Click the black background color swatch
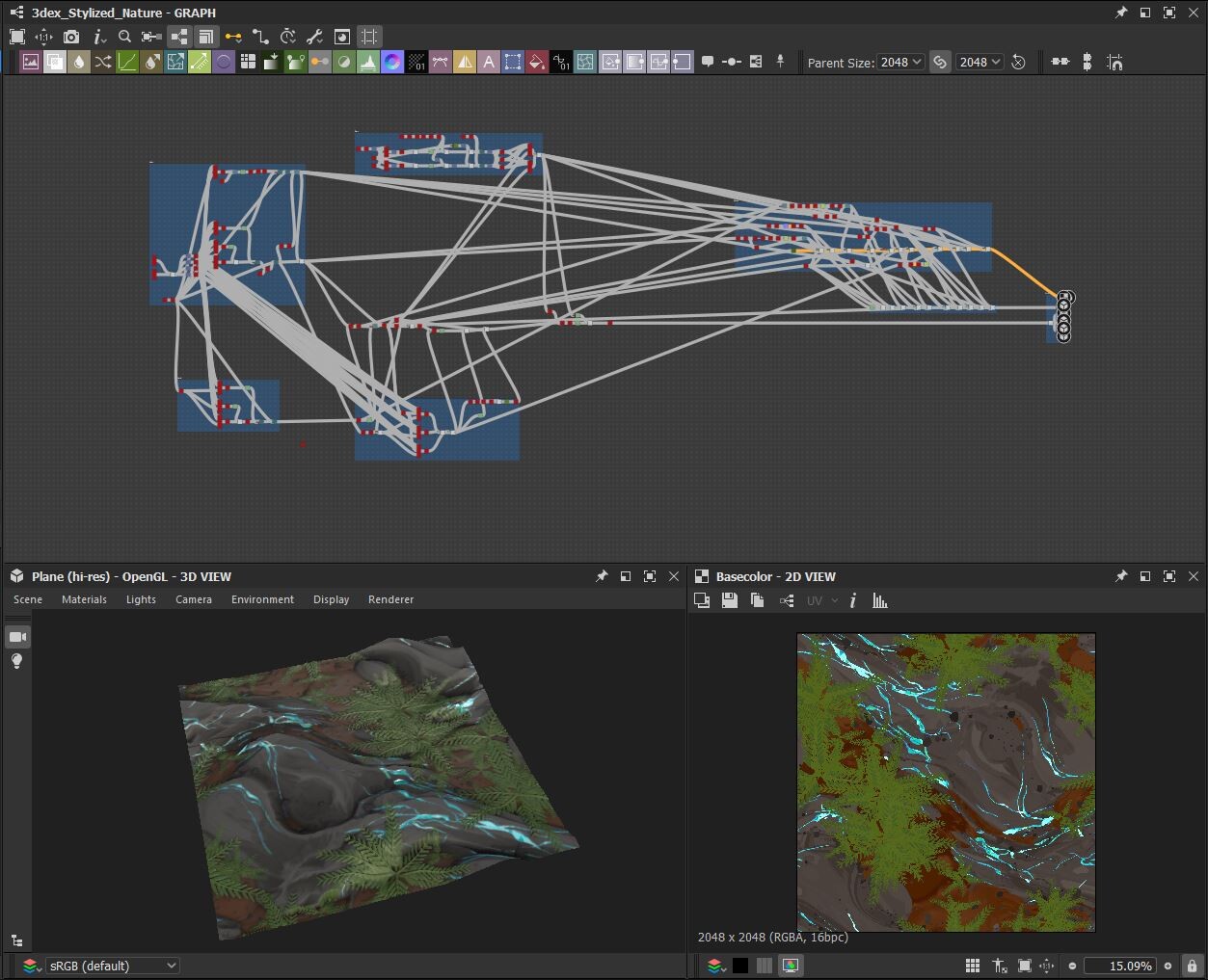The image size is (1208, 980). point(739,966)
